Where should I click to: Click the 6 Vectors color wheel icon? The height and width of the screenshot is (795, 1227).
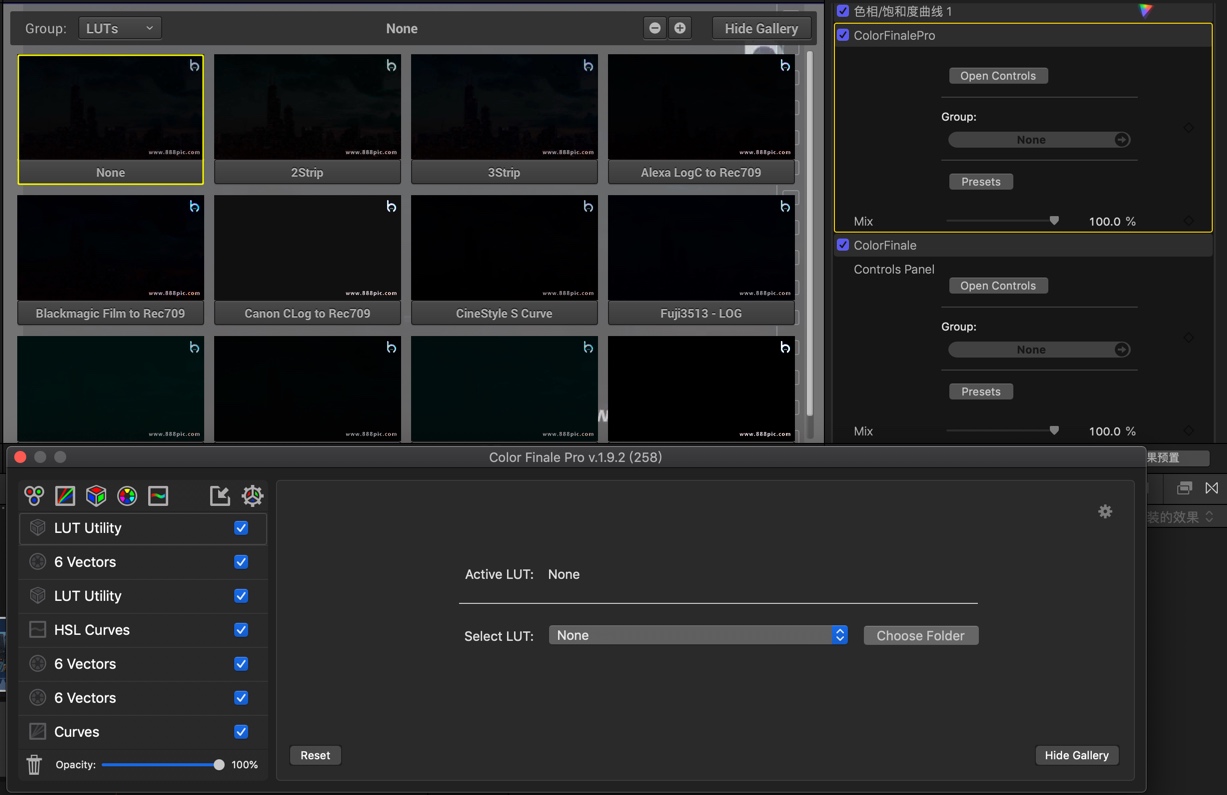tap(127, 495)
